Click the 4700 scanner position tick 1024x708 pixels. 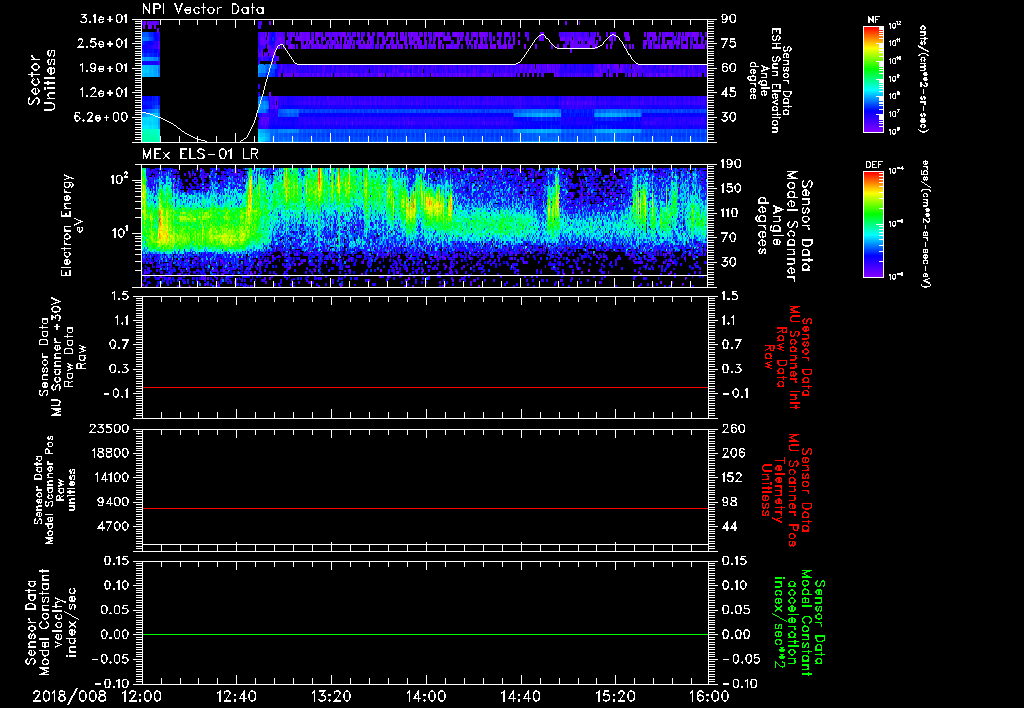(114, 526)
